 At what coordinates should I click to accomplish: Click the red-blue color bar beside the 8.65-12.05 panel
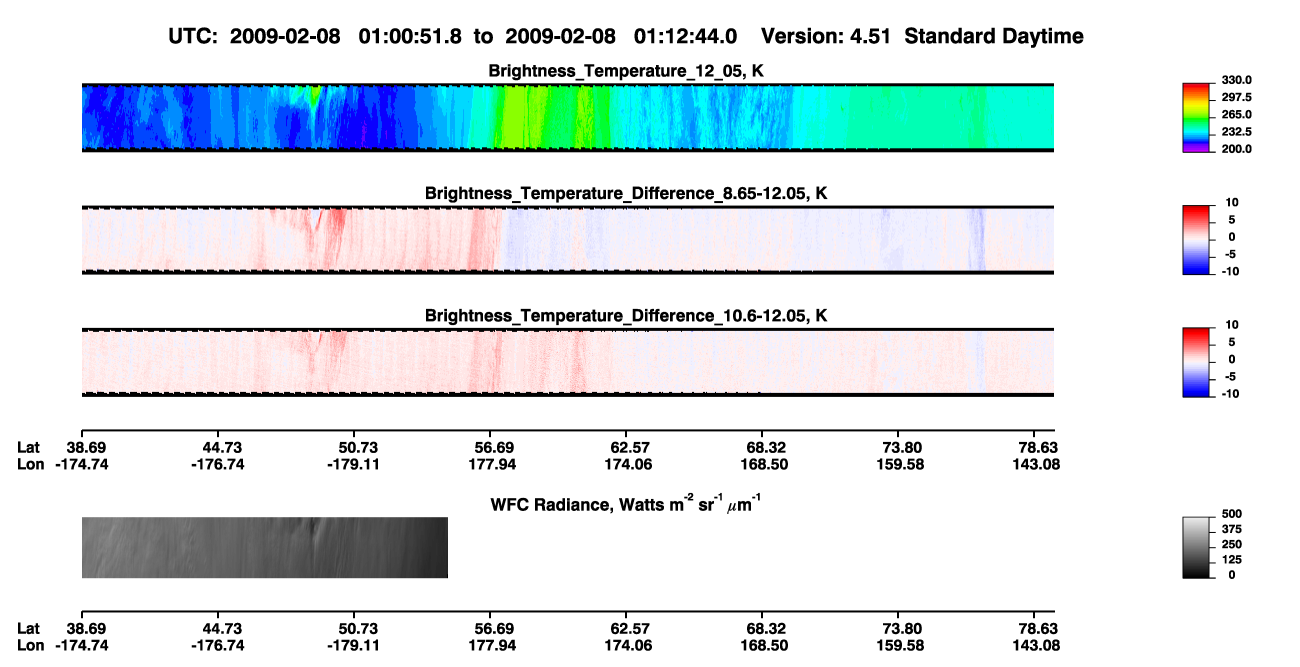[1196, 239]
